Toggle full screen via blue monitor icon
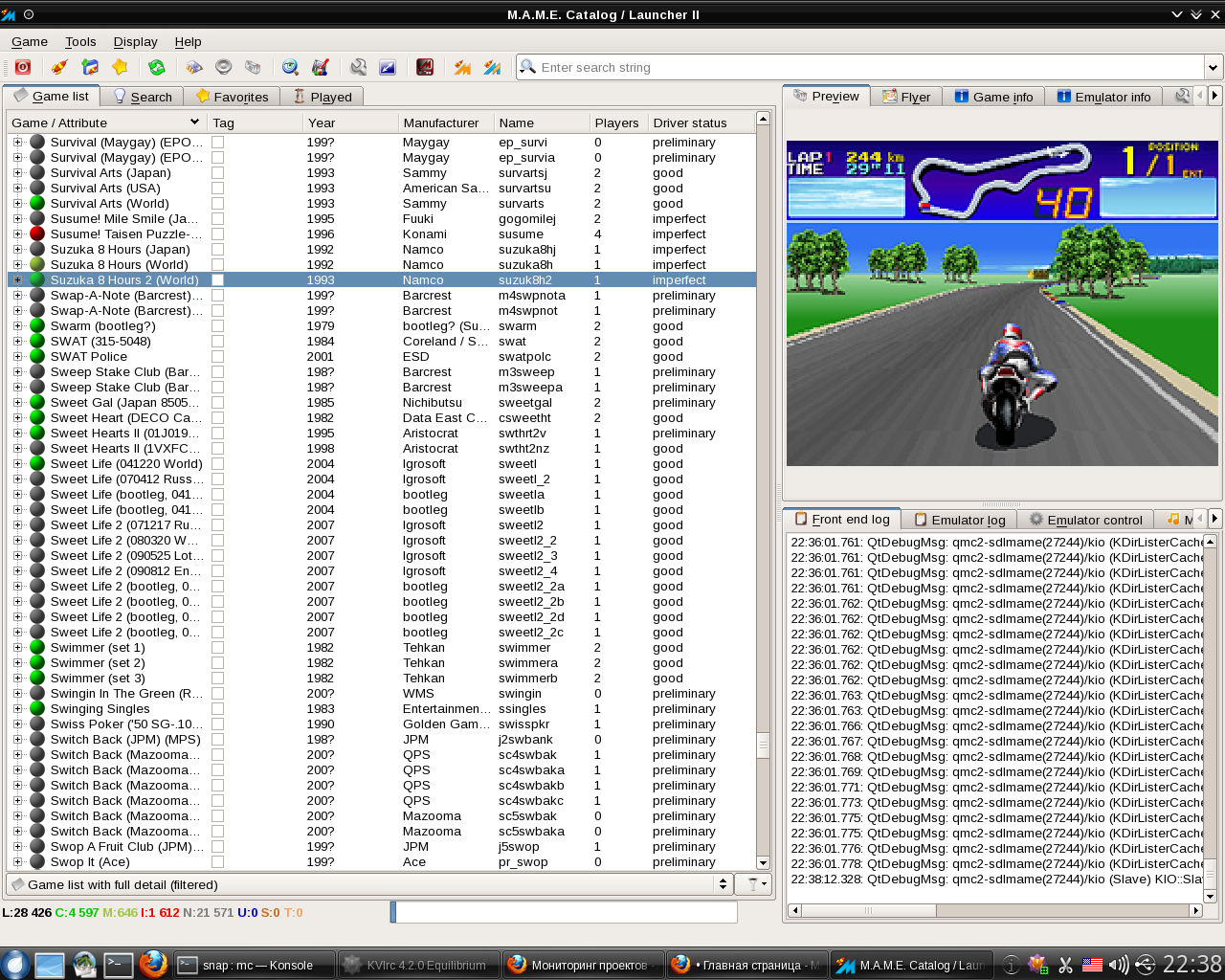 pyautogui.click(x=388, y=67)
